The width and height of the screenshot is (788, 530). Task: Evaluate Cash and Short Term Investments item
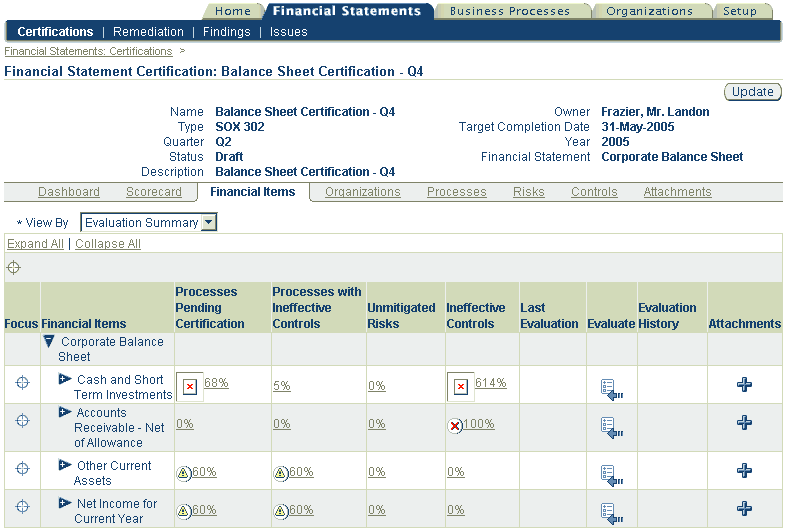pos(612,389)
